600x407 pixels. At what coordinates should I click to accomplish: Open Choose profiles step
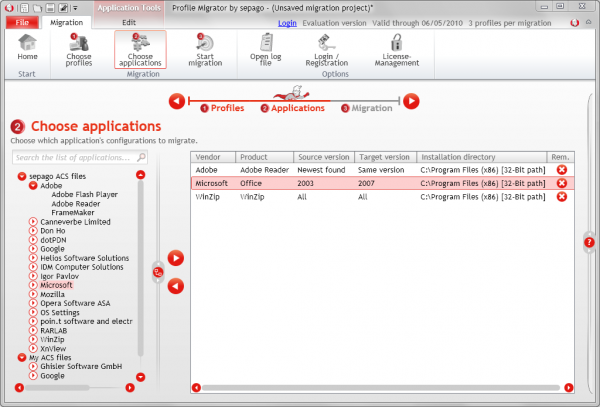pos(78,50)
